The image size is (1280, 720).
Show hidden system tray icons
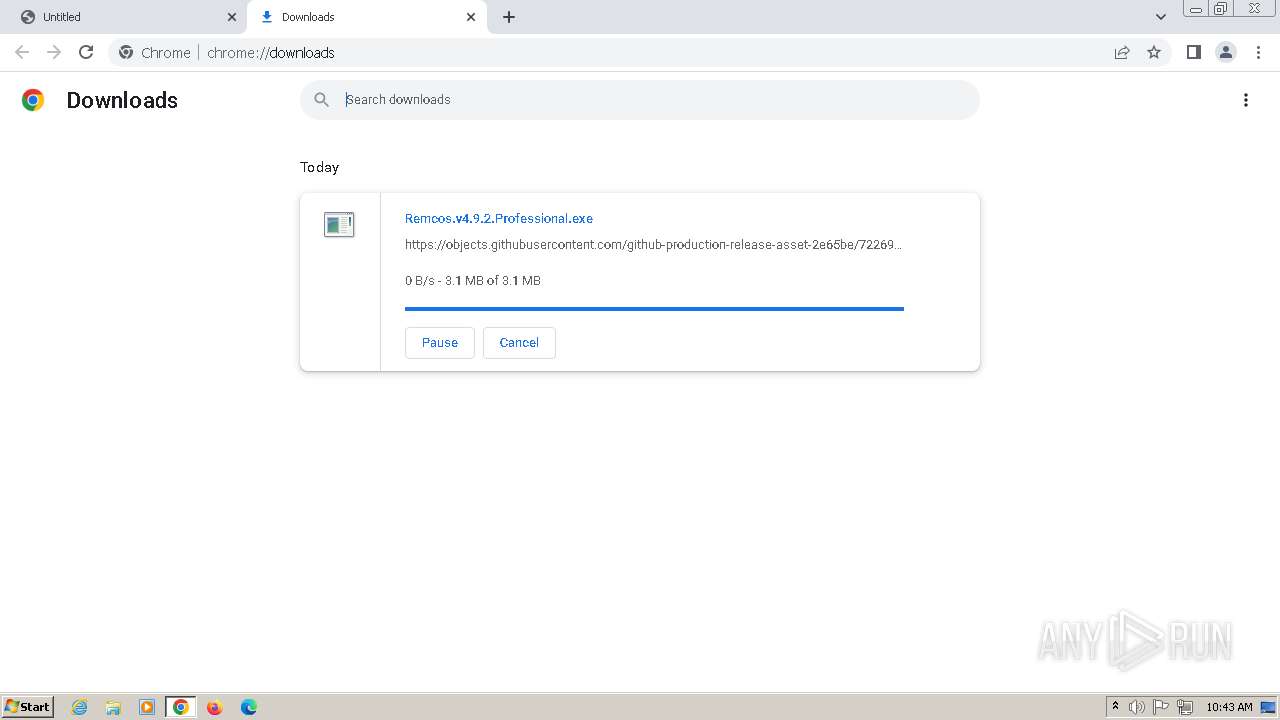pos(1116,707)
